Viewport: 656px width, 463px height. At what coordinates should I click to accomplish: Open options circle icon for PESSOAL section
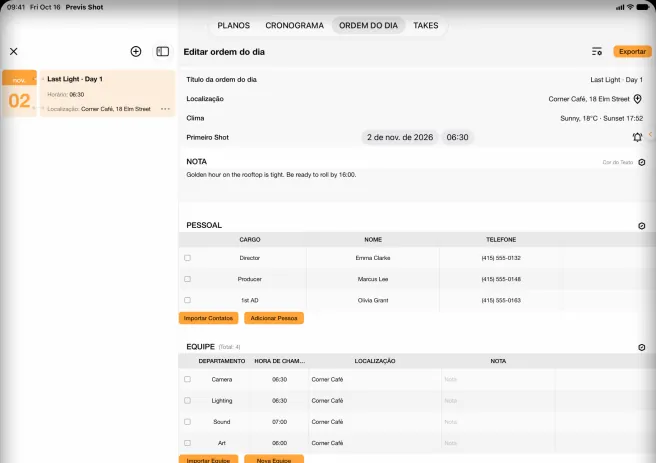pyautogui.click(x=641, y=226)
